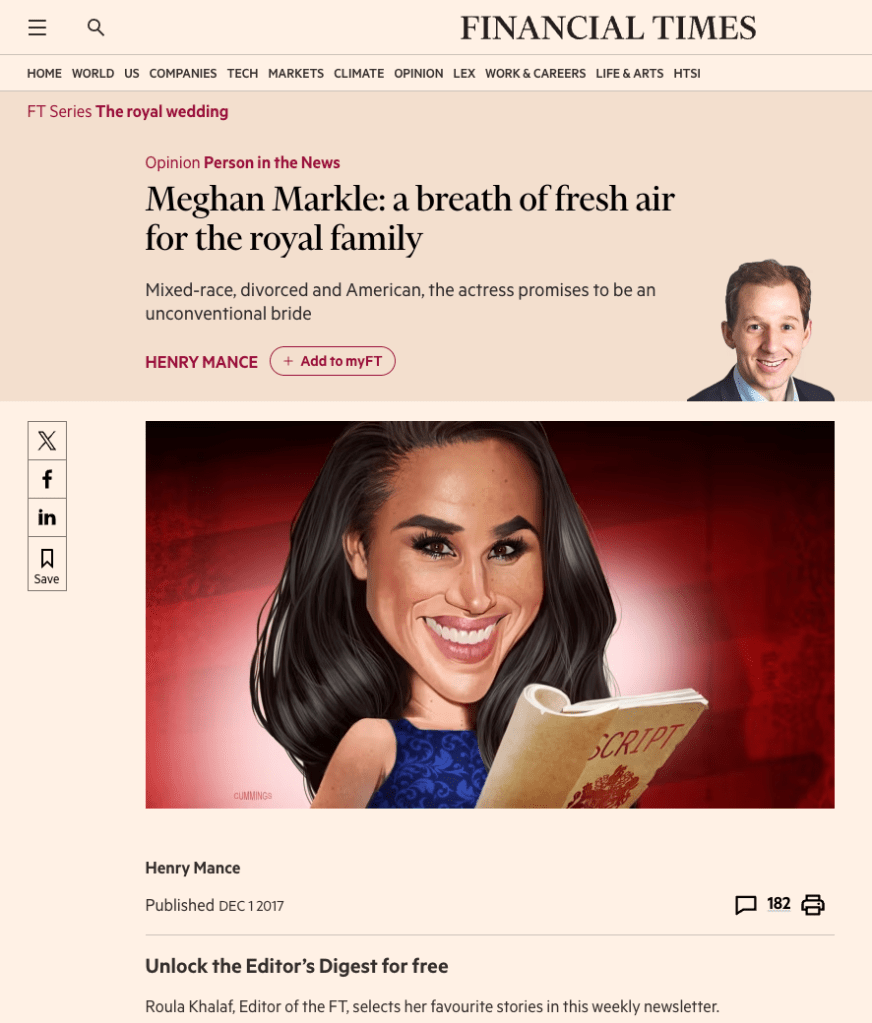Share article on Facebook
The width and height of the screenshot is (872, 1023).
coord(47,479)
